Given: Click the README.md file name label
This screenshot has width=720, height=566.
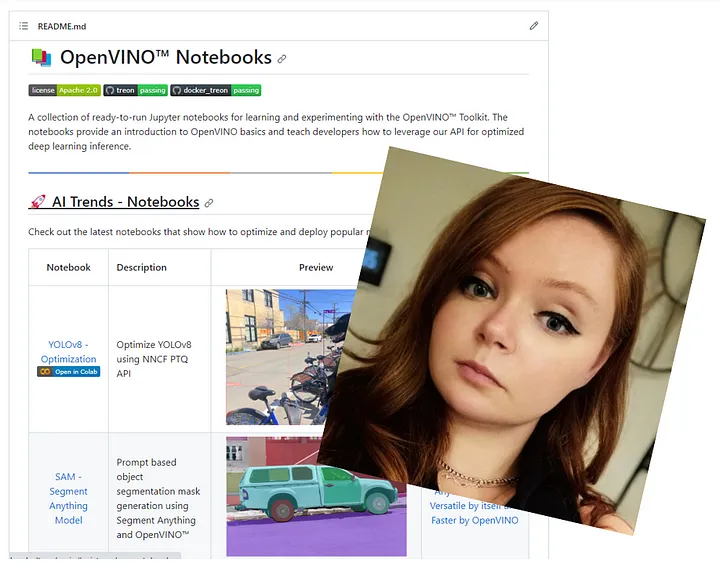Looking at the screenshot, I should coord(61,25).
